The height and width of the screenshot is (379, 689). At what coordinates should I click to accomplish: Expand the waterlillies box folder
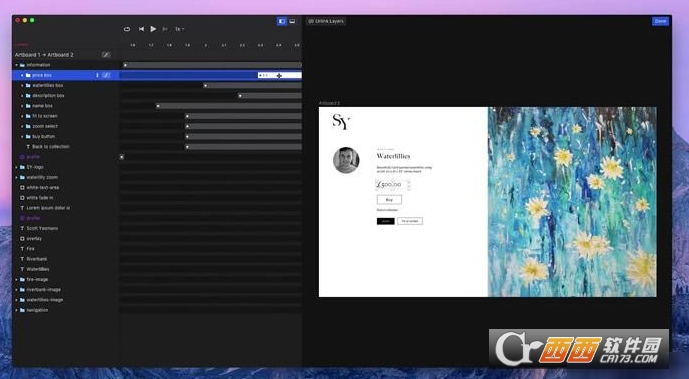[x=22, y=85]
